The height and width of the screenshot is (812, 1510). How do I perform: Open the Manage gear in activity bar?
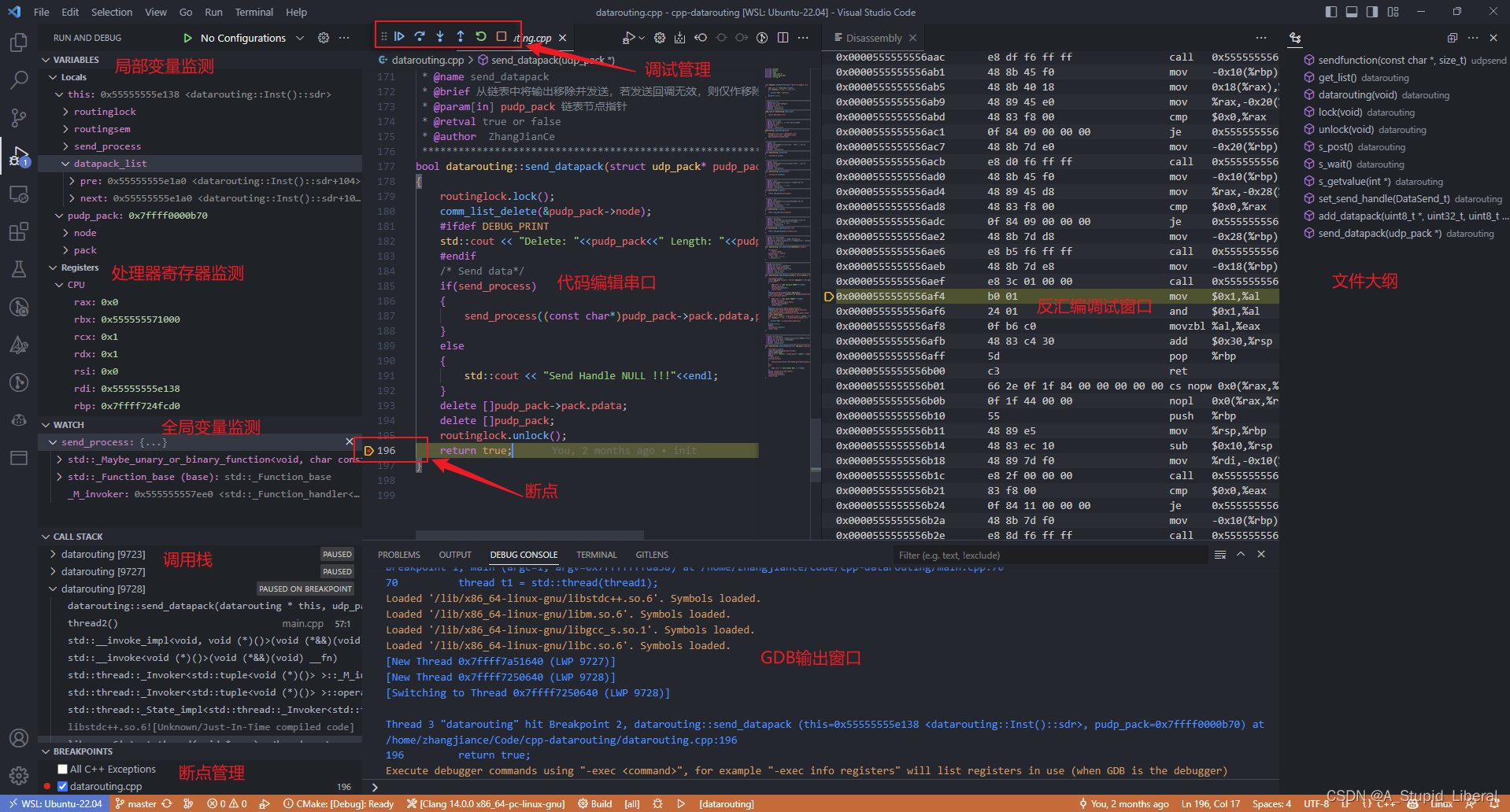point(19,776)
